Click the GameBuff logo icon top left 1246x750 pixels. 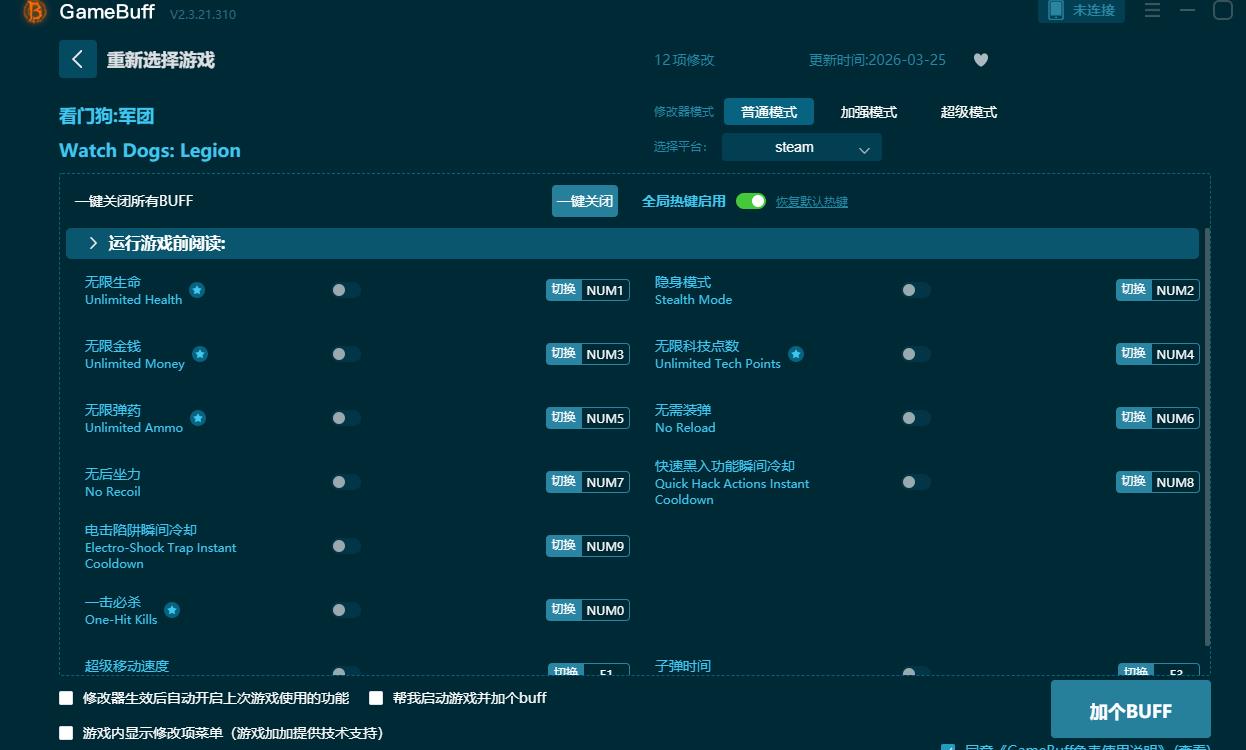tap(35, 13)
